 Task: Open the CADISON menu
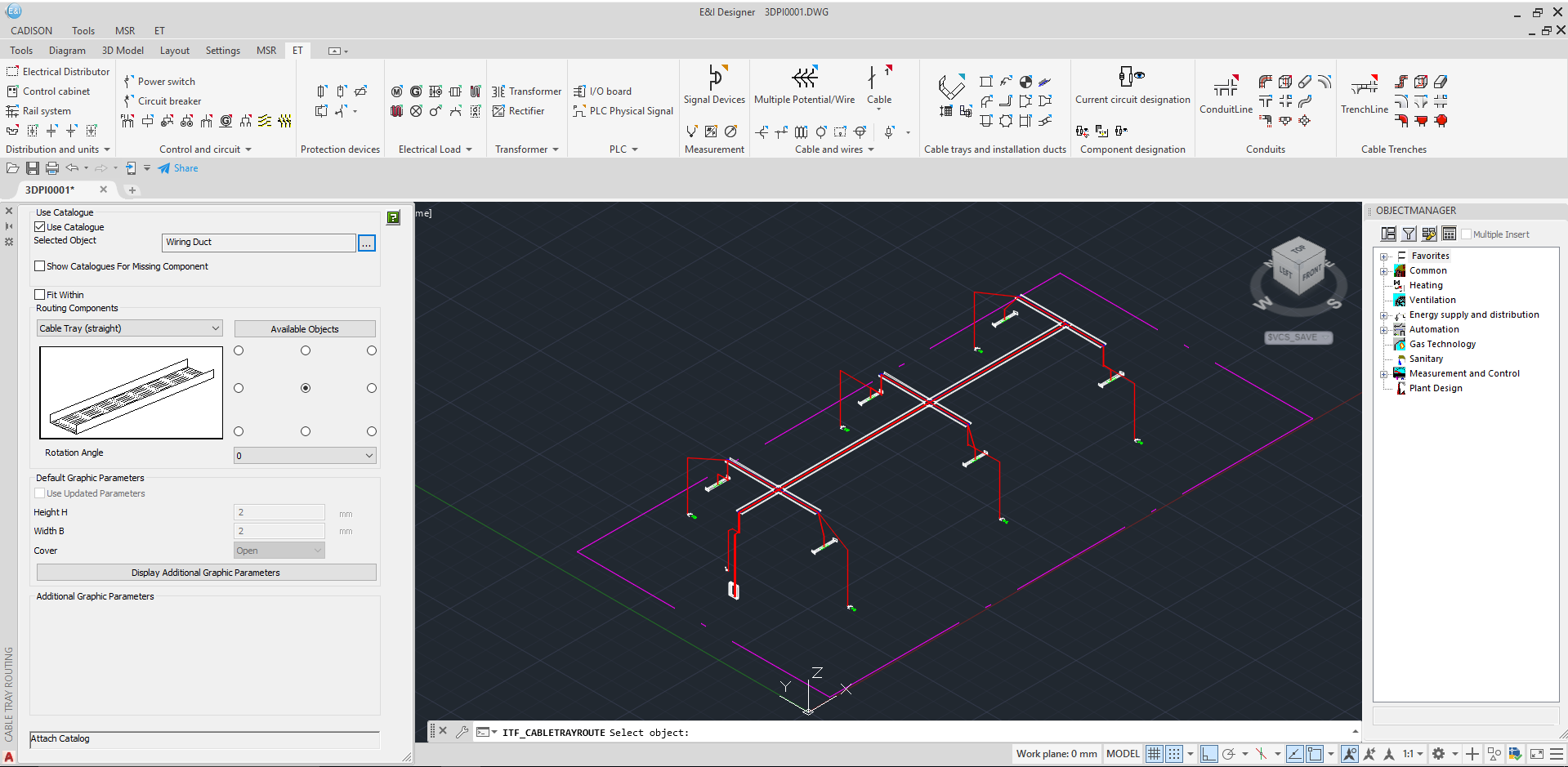[32, 31]
